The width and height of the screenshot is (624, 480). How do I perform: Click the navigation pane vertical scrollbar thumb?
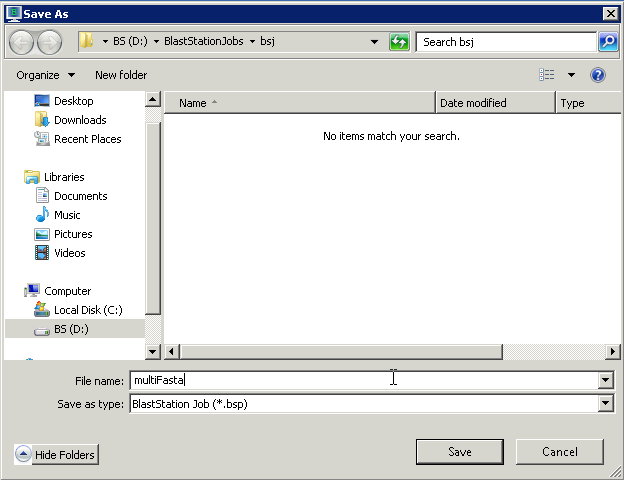[153, 219]
